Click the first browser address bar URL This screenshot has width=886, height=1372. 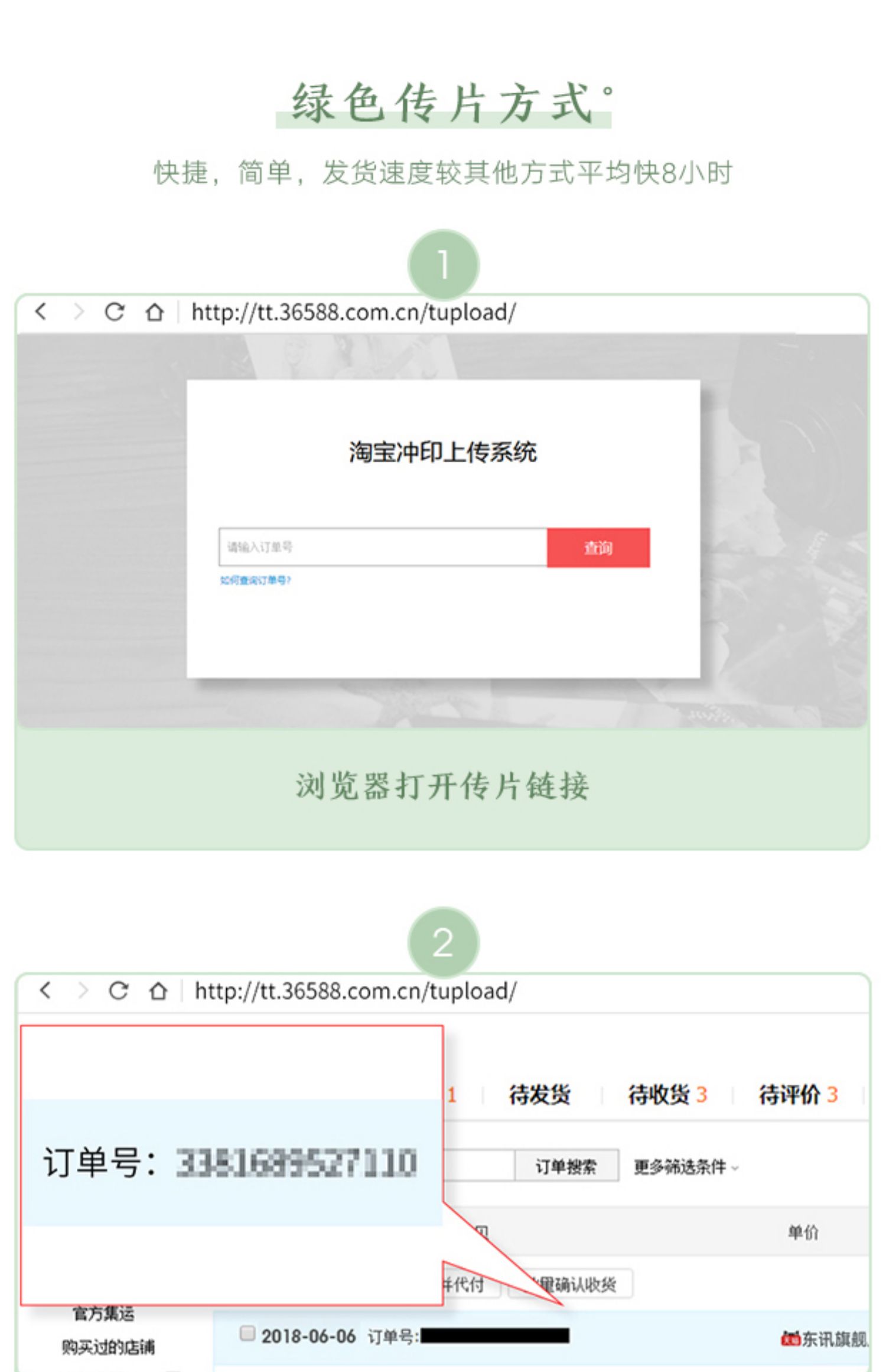(x=354, y=312)
